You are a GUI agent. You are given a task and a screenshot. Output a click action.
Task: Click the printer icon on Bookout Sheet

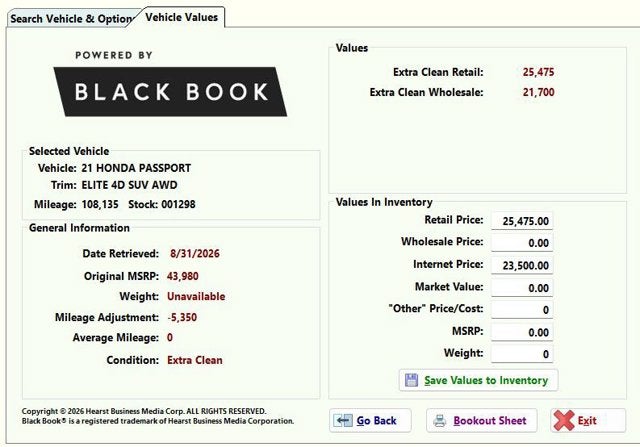coord(440,420)
